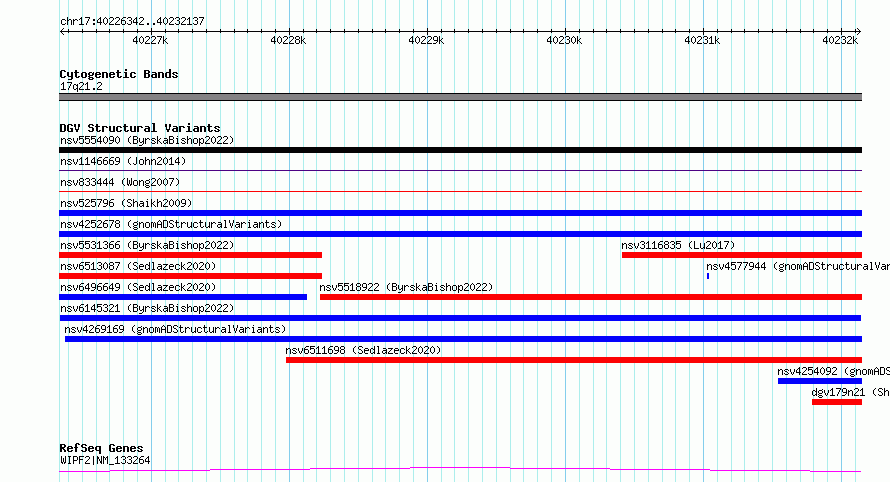Click the black nsv5554090 variant bar
The width and height of the screenshot is (890, 482).
pos(460,150)
